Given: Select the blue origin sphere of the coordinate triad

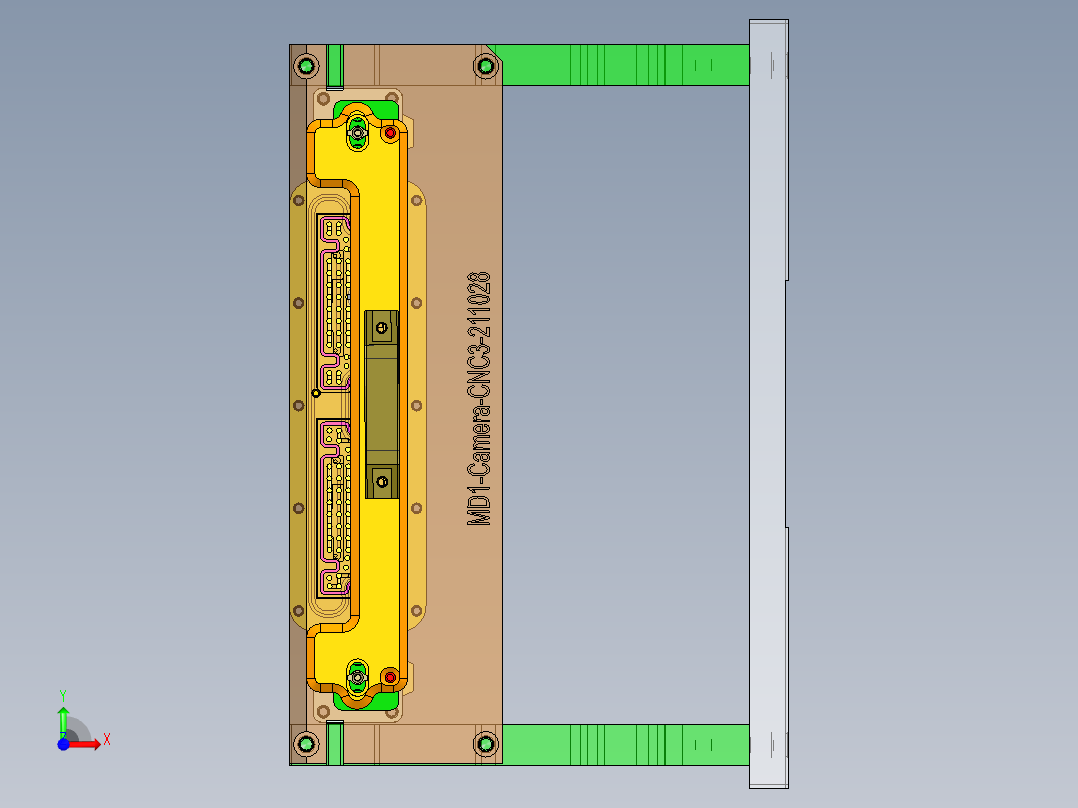Looking at the screenshot, I should [64, 742].
